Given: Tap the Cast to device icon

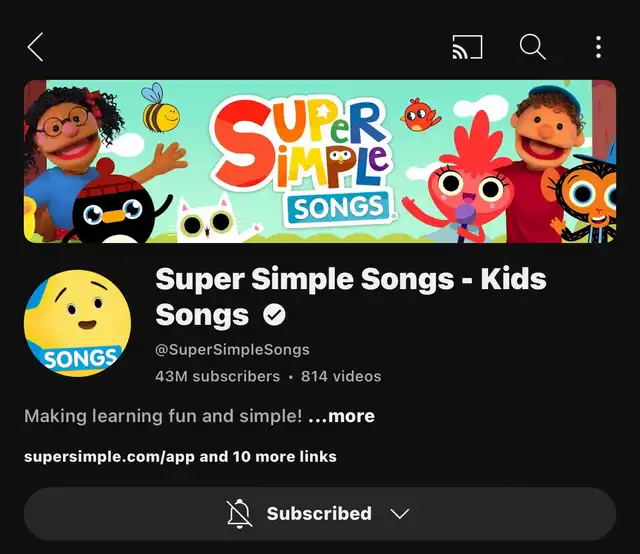Looking at the screenshot, I should click(x=467, y=47).
